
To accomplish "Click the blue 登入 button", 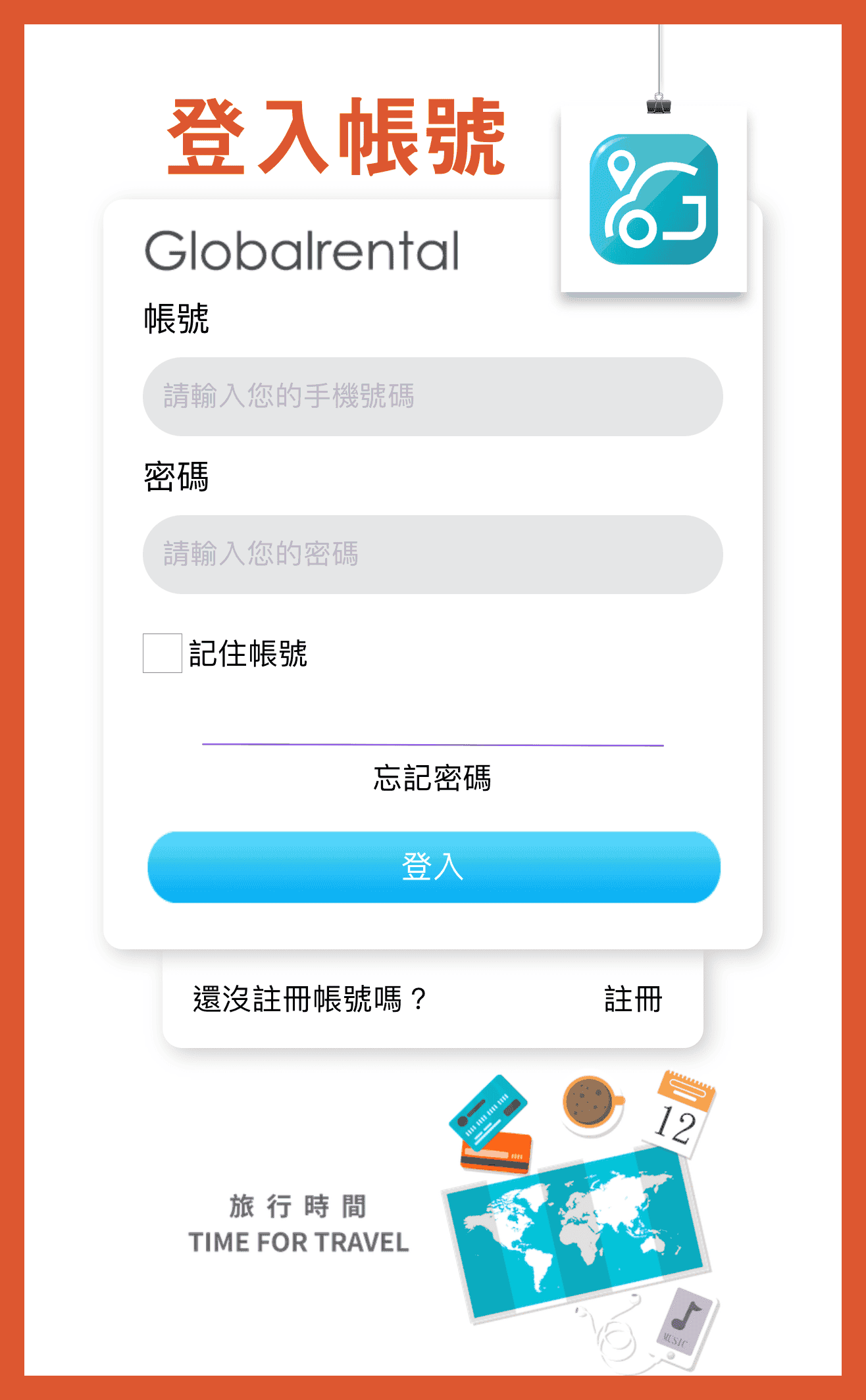I will 434,867.
